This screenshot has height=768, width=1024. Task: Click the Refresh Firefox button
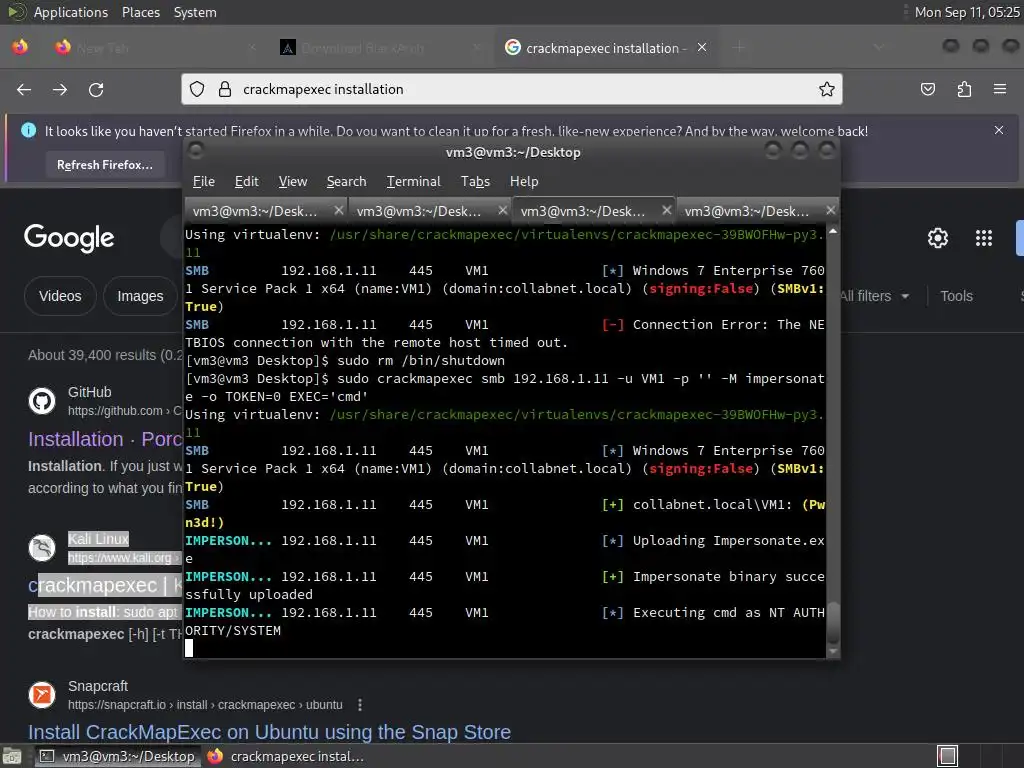(x=104, y=165)
